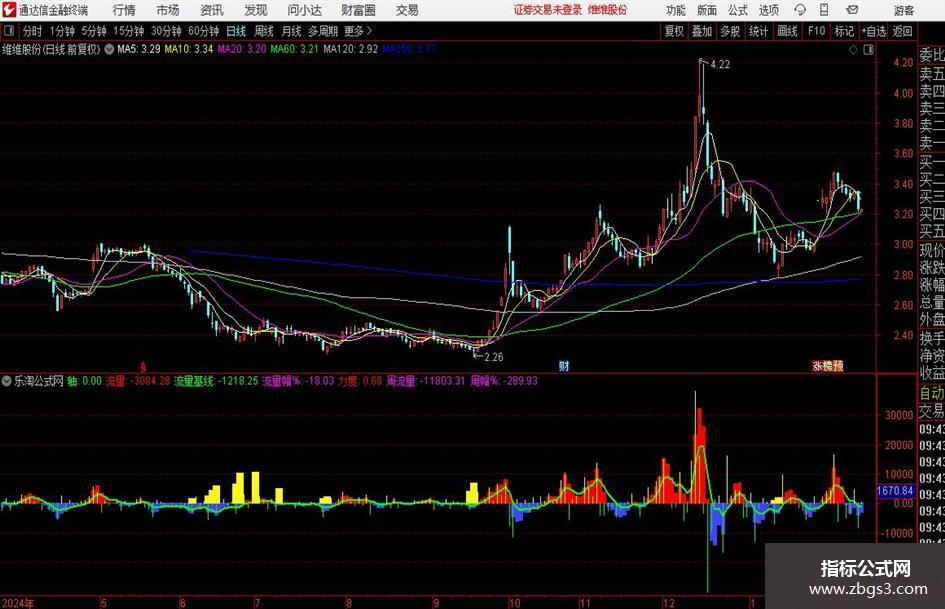
Task: Click the 4.22 high price label
Action: [720, 65]
